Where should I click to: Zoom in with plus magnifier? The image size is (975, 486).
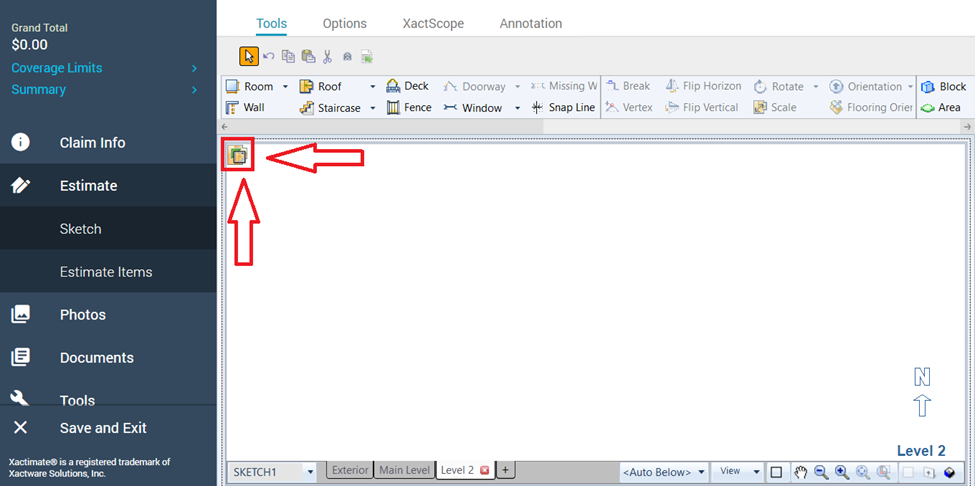point(842,472)
